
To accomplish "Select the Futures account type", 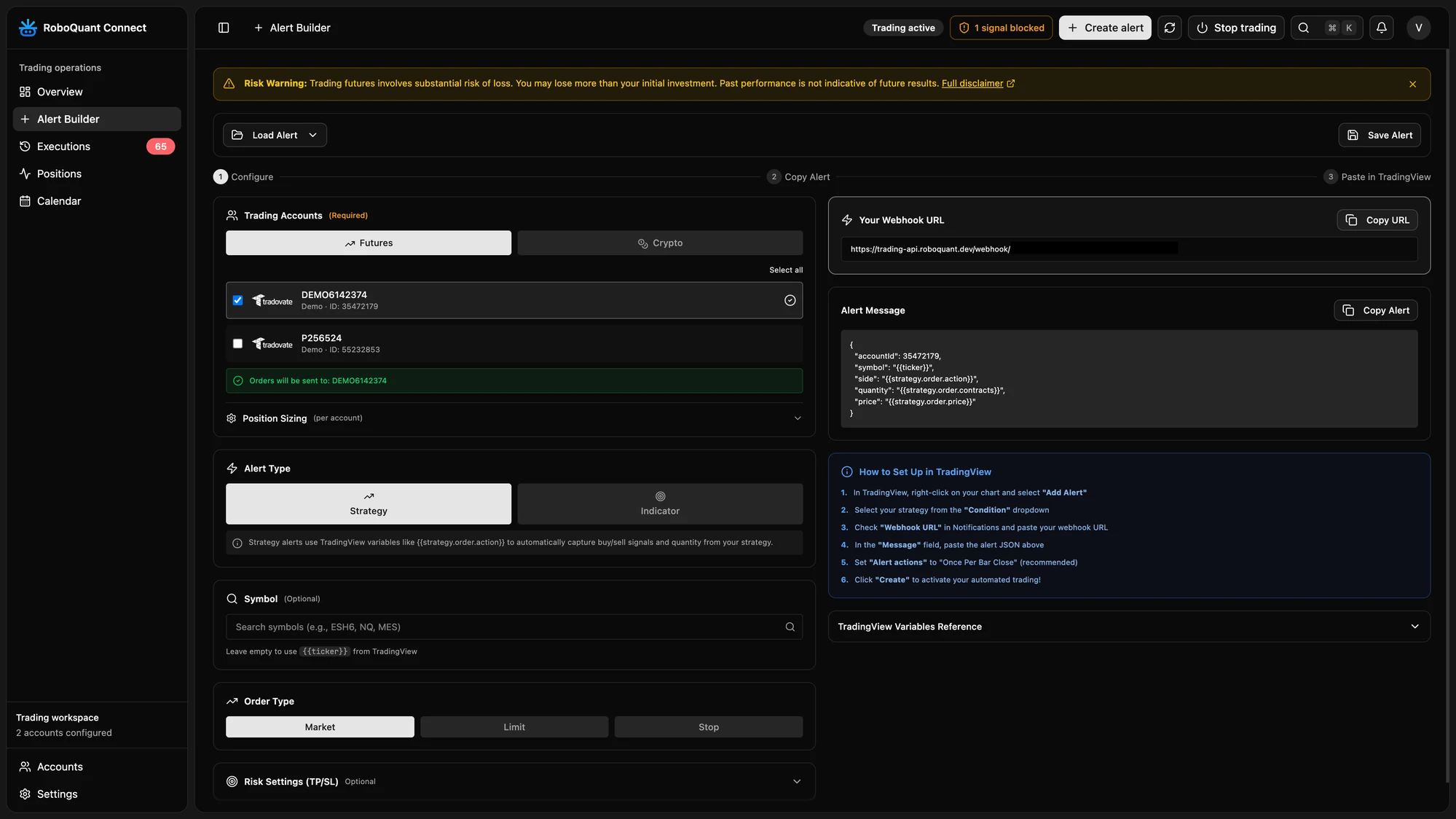I will tap(369, 243).
